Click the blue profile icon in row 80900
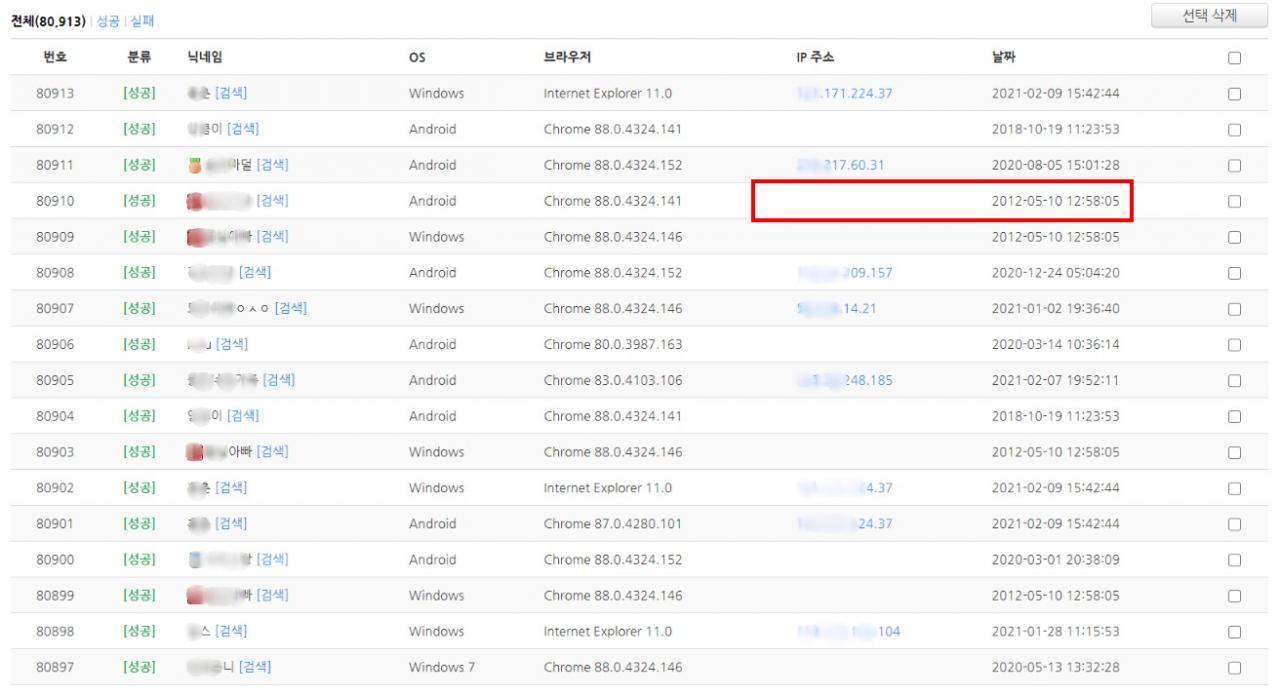This screenshot has width=1280, height=695. (195, 559)
